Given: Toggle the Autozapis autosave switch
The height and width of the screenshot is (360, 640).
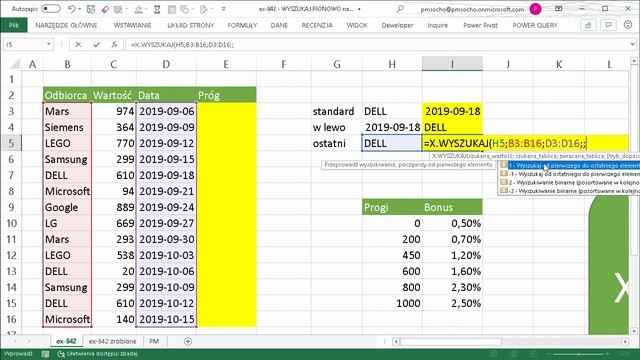Looking at the screenshot, I should (x=51, y=9).
